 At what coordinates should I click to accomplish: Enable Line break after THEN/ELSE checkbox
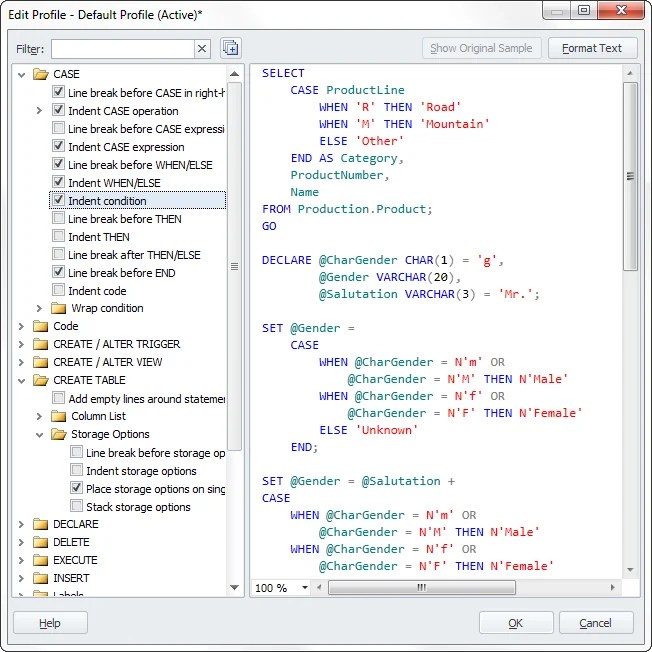59,254
